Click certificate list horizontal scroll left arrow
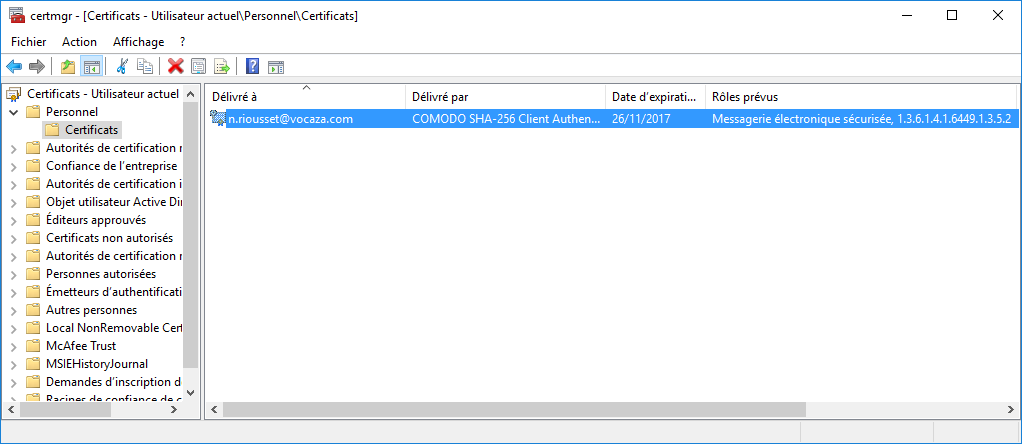 pos(214,409)
